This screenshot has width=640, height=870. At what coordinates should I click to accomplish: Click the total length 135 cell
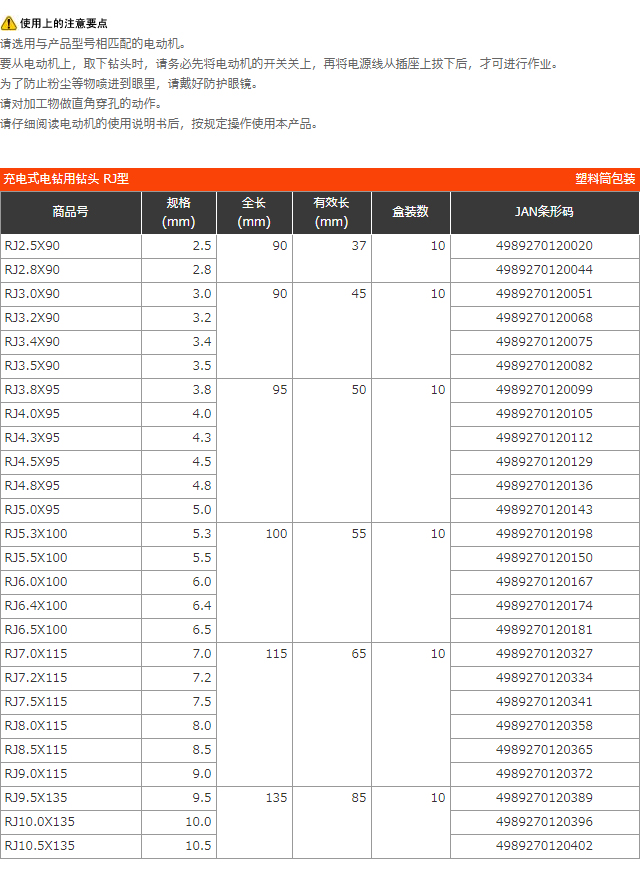point(275,798)
